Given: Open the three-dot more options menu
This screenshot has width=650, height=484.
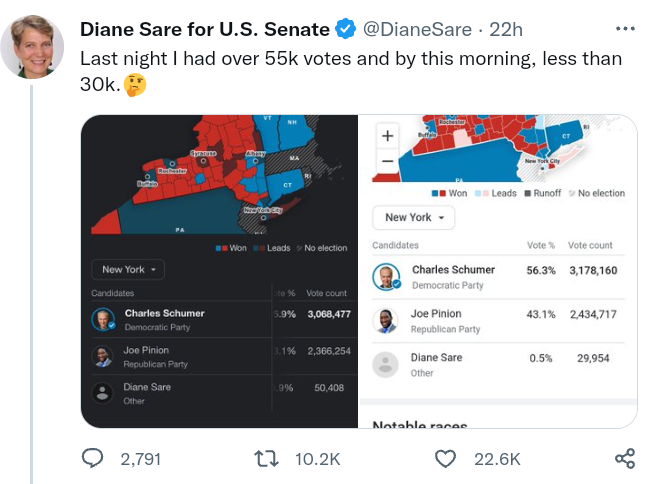Looking at the screenshot, I should [x=625, y=29].
